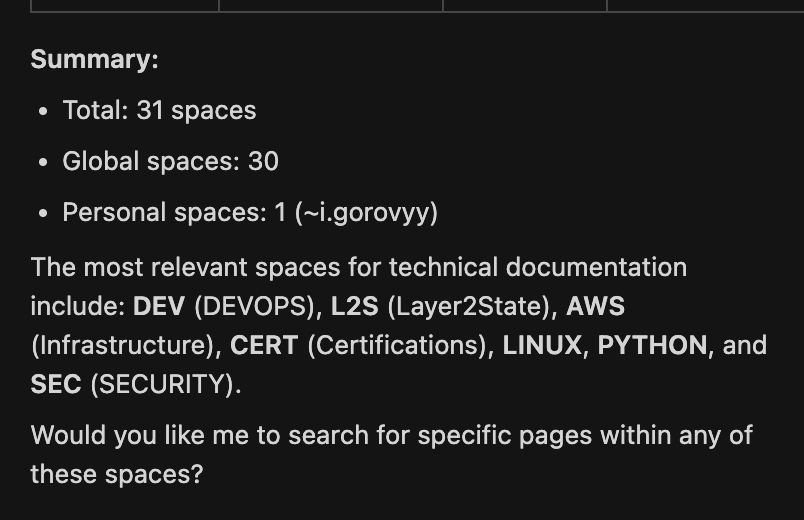Click the bold "SEC" space key

[x=56, y=384]
